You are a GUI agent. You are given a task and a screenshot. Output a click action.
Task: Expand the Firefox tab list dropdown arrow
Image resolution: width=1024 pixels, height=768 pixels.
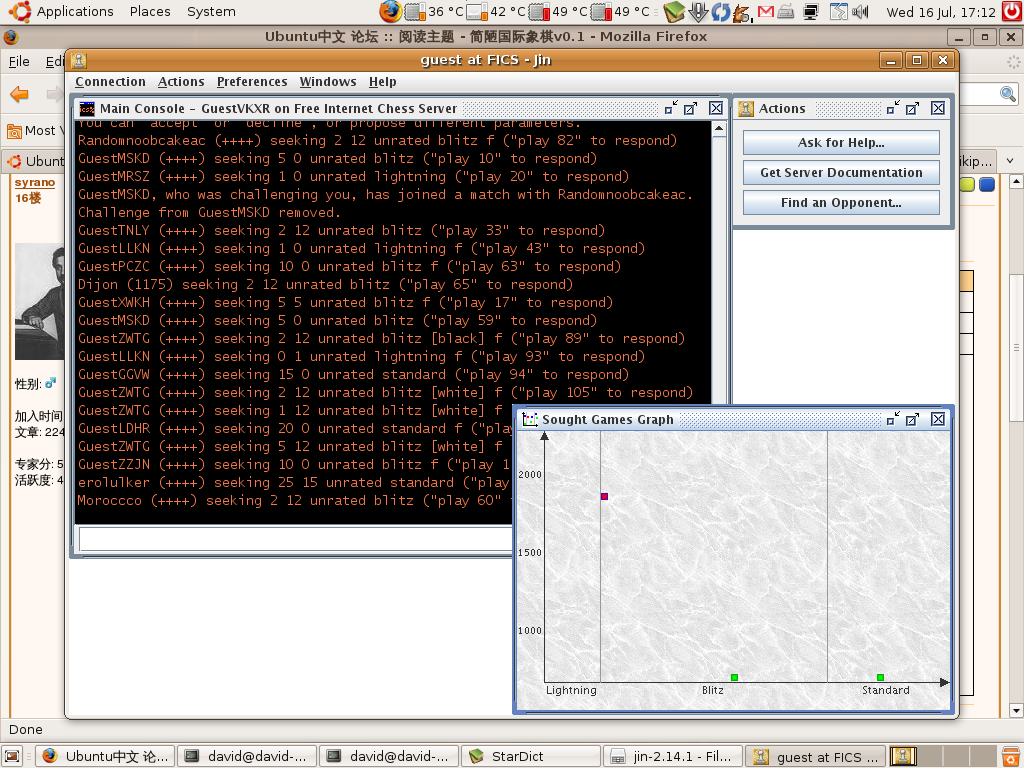(1010, 161)
